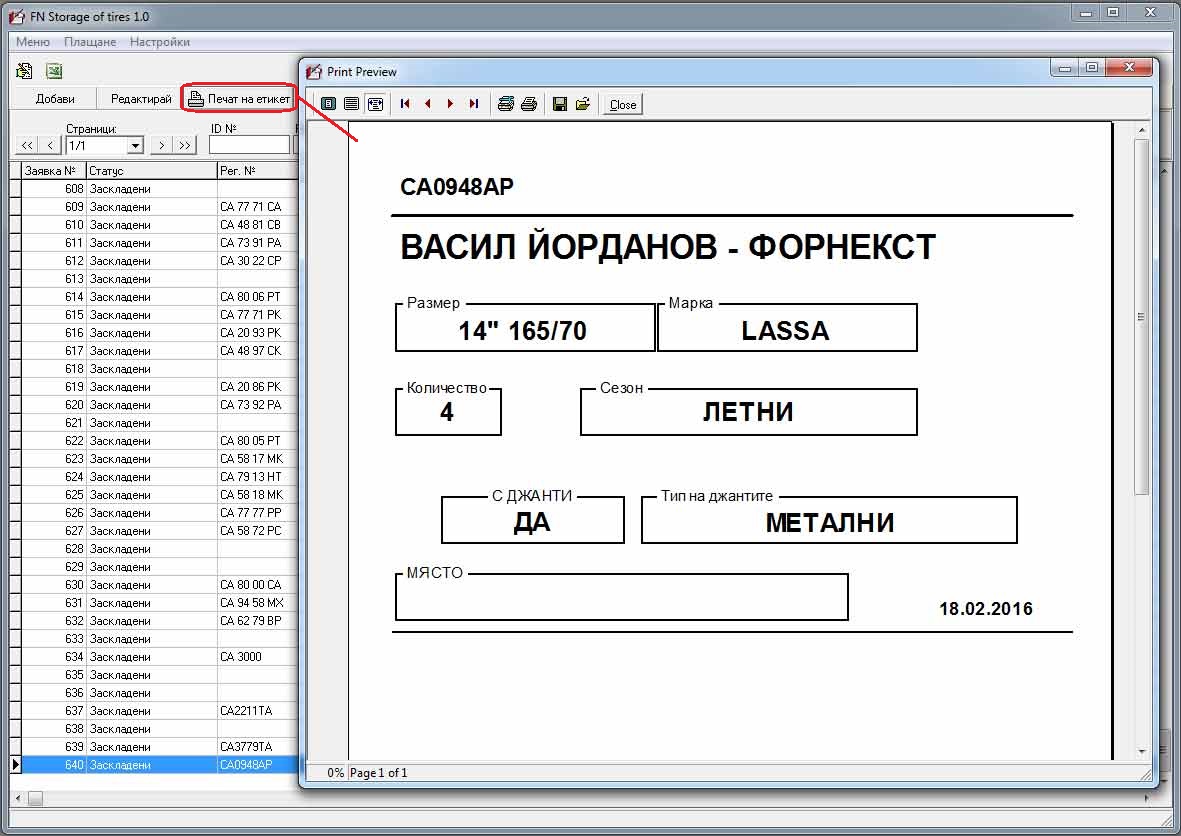The image size is (1181, 836).
Task: Go to next records page with > button
Action: [161, 145]
